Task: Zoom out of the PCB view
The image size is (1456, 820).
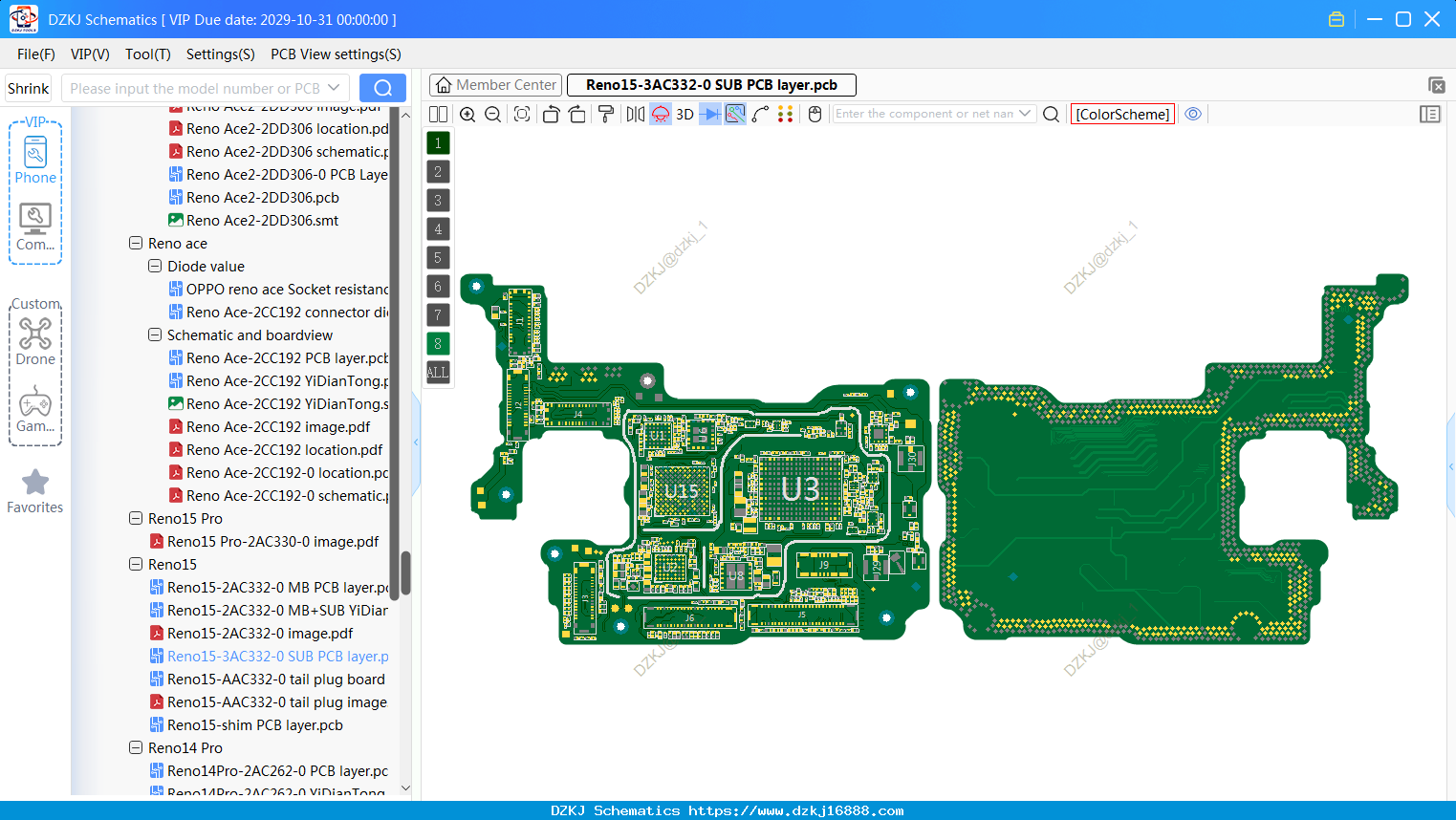Action: coord(492,114)
